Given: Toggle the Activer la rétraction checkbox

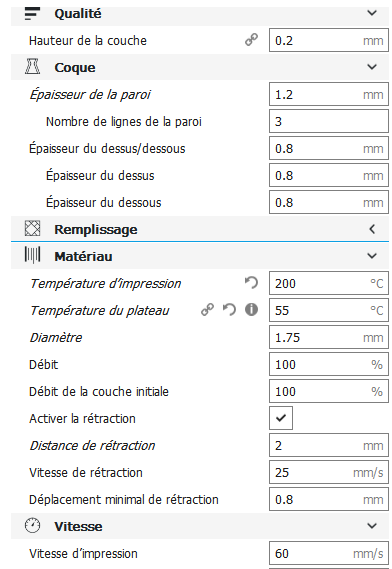Looking at the screenshot, I should click(281, 418).
